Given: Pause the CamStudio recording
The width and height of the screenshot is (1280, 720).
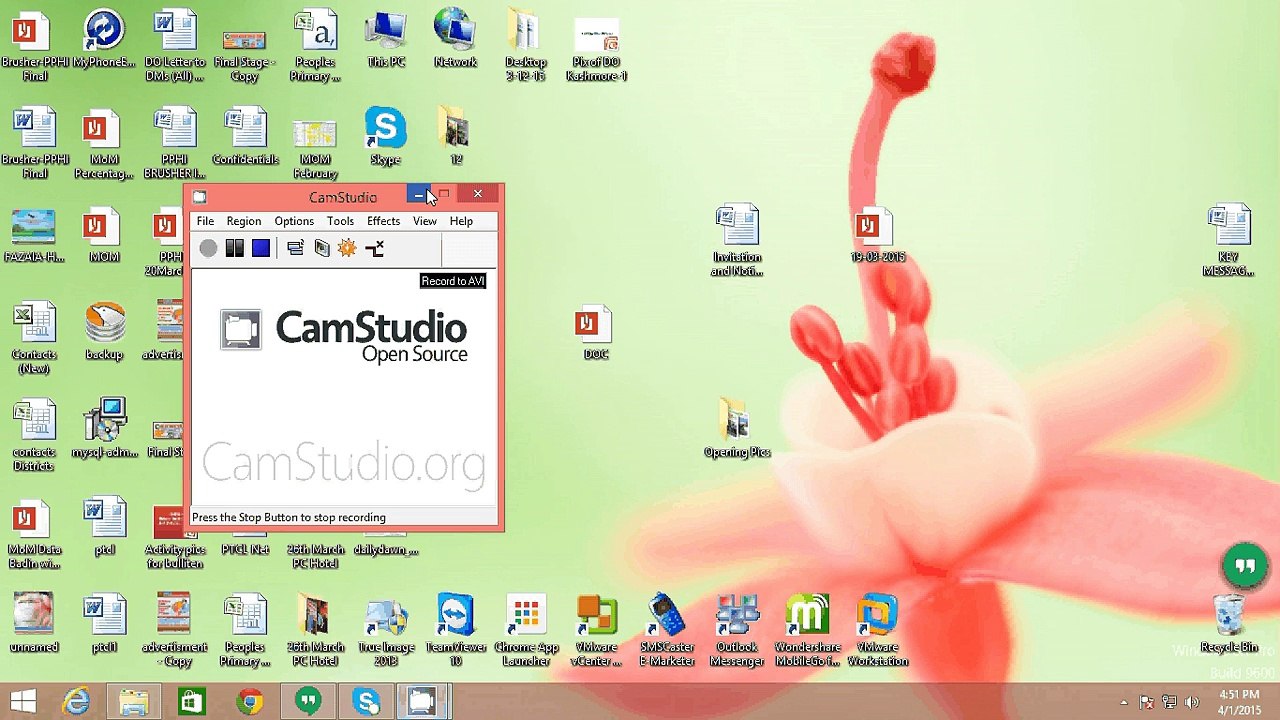Looking at the screenshot, I should click(x=234, y=248).
